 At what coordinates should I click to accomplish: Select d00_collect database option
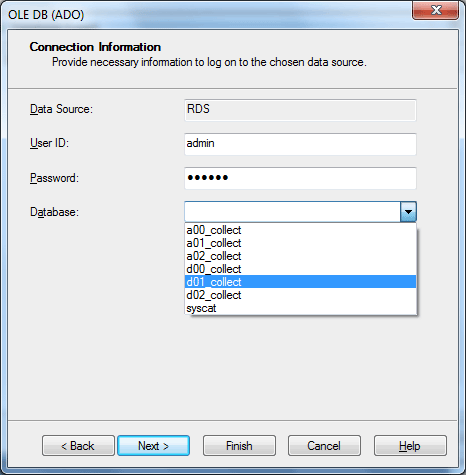[300, 269]
